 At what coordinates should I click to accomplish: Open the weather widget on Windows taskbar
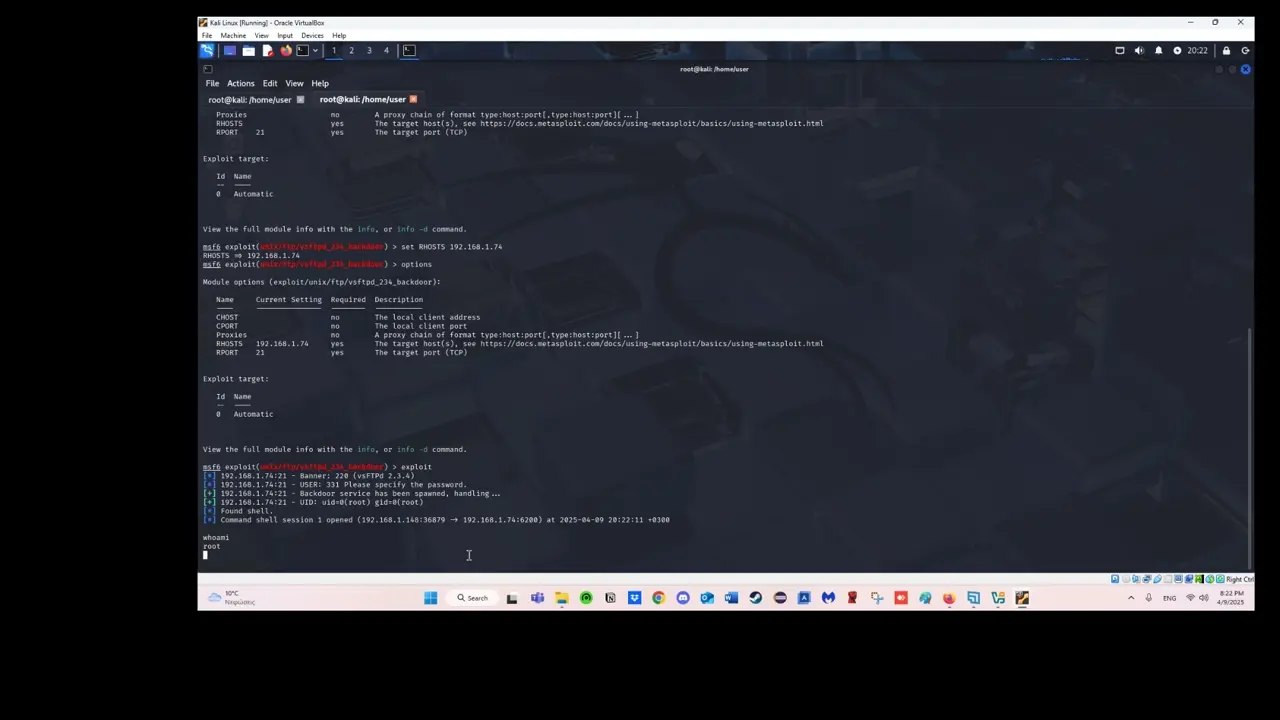pos(230,598)
